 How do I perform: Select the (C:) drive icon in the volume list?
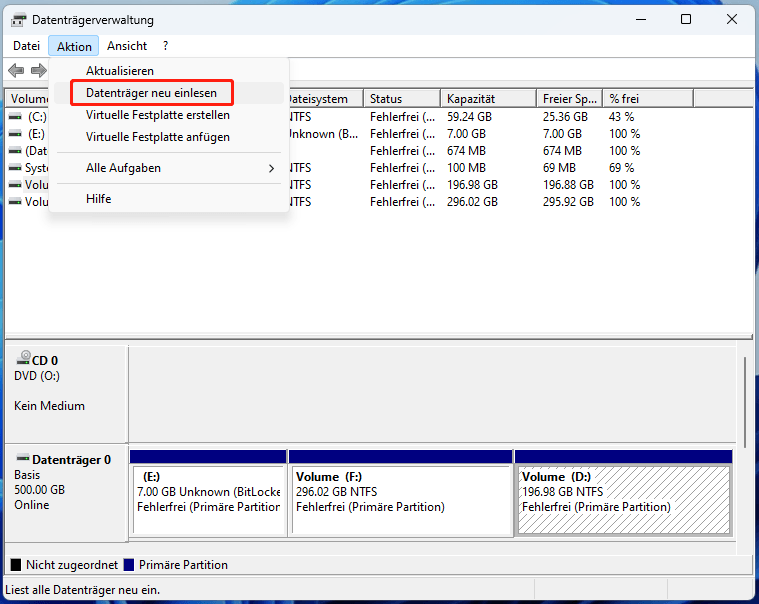(15, 117)
